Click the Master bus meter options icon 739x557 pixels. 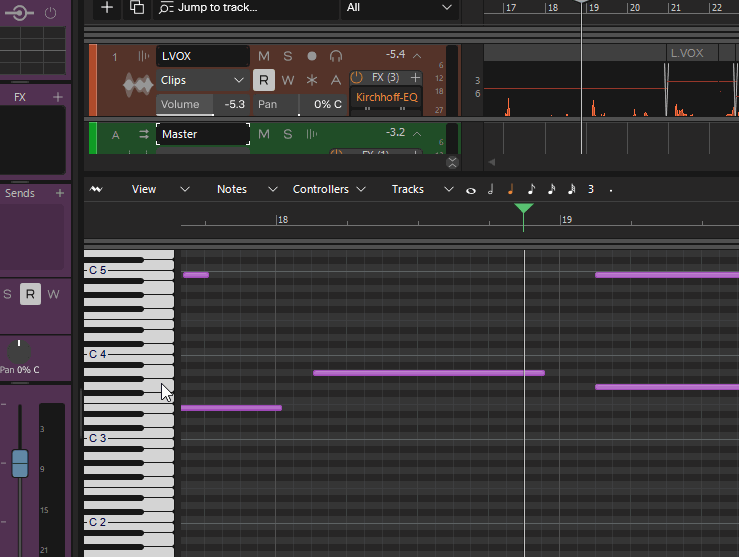[x=312, y=134]
